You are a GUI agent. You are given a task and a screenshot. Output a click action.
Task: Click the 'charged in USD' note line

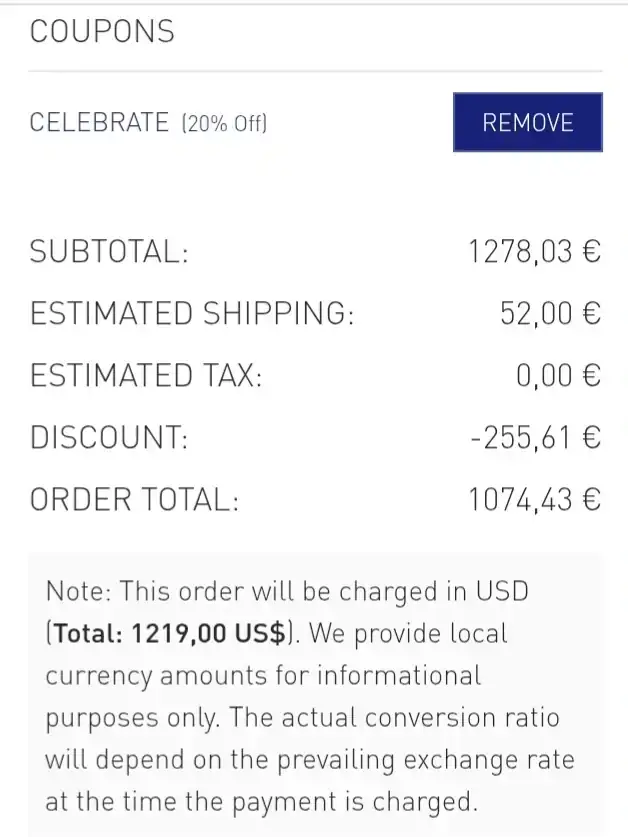point(287,591)
